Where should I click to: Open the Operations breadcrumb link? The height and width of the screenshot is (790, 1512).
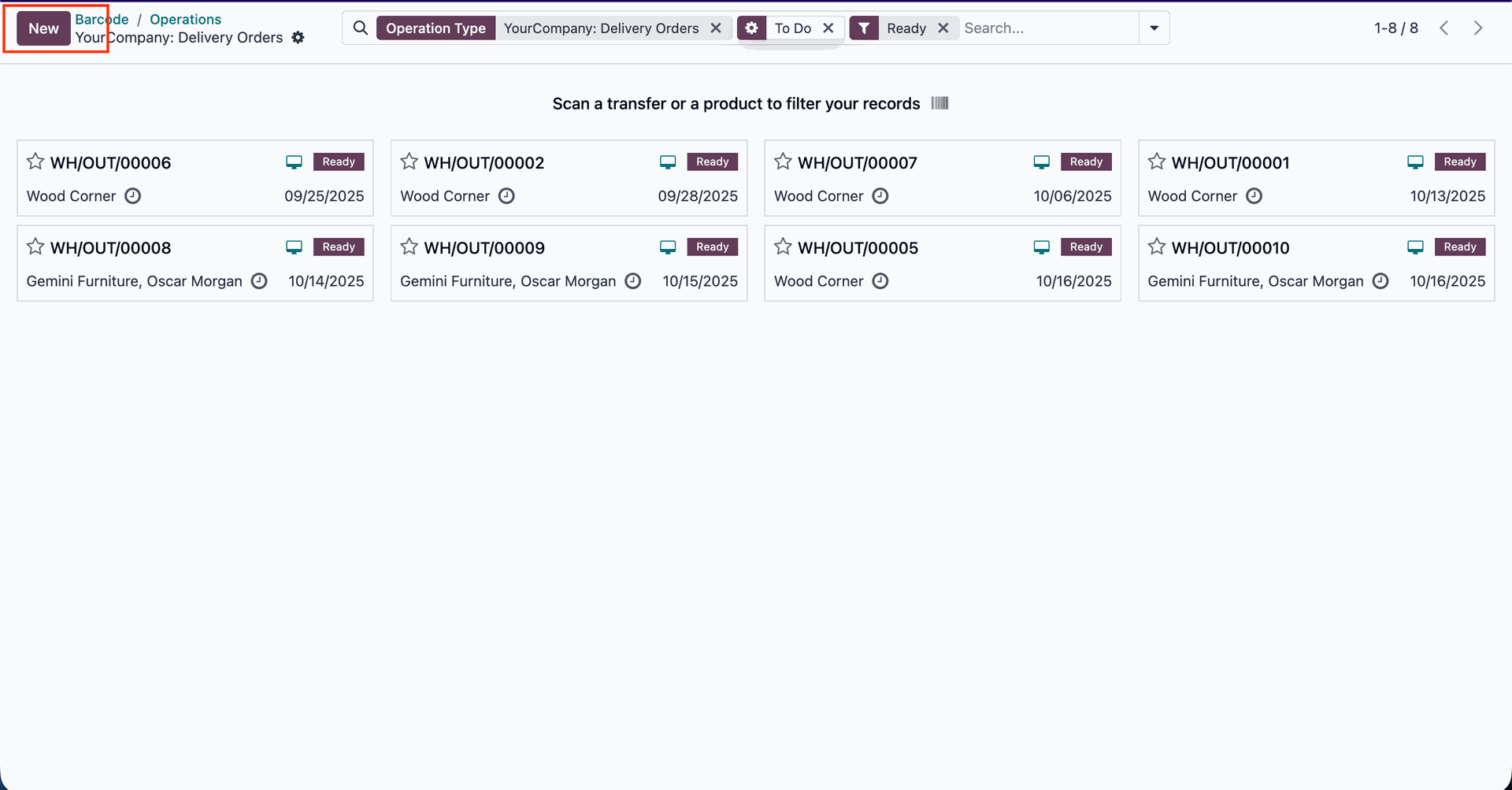coord(185,19)
